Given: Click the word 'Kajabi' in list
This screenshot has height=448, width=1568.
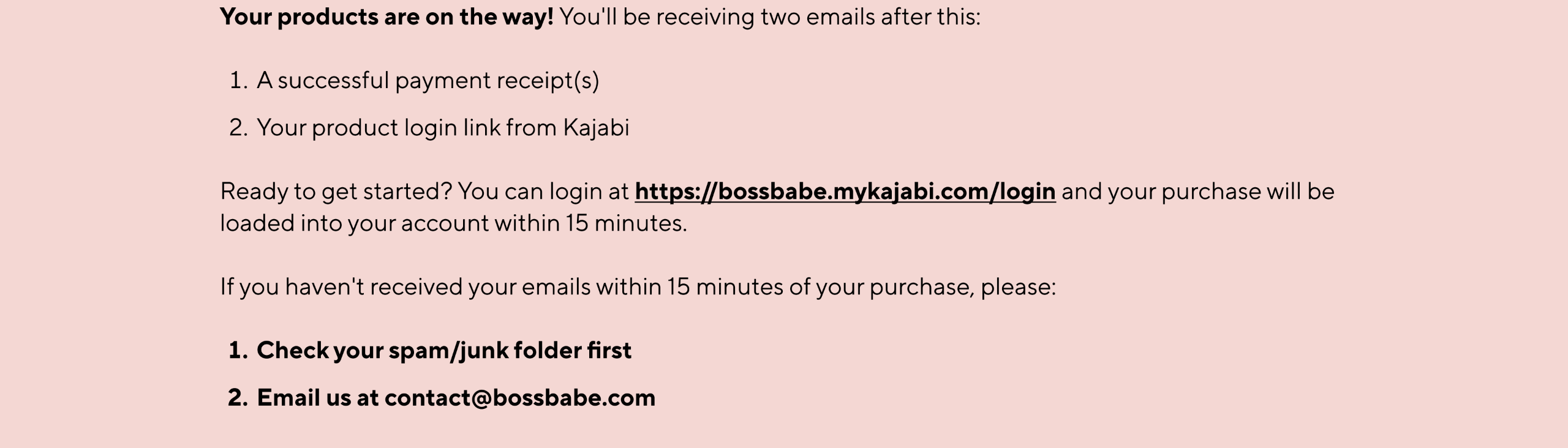Looking at the screenshot, I should 596,128.
